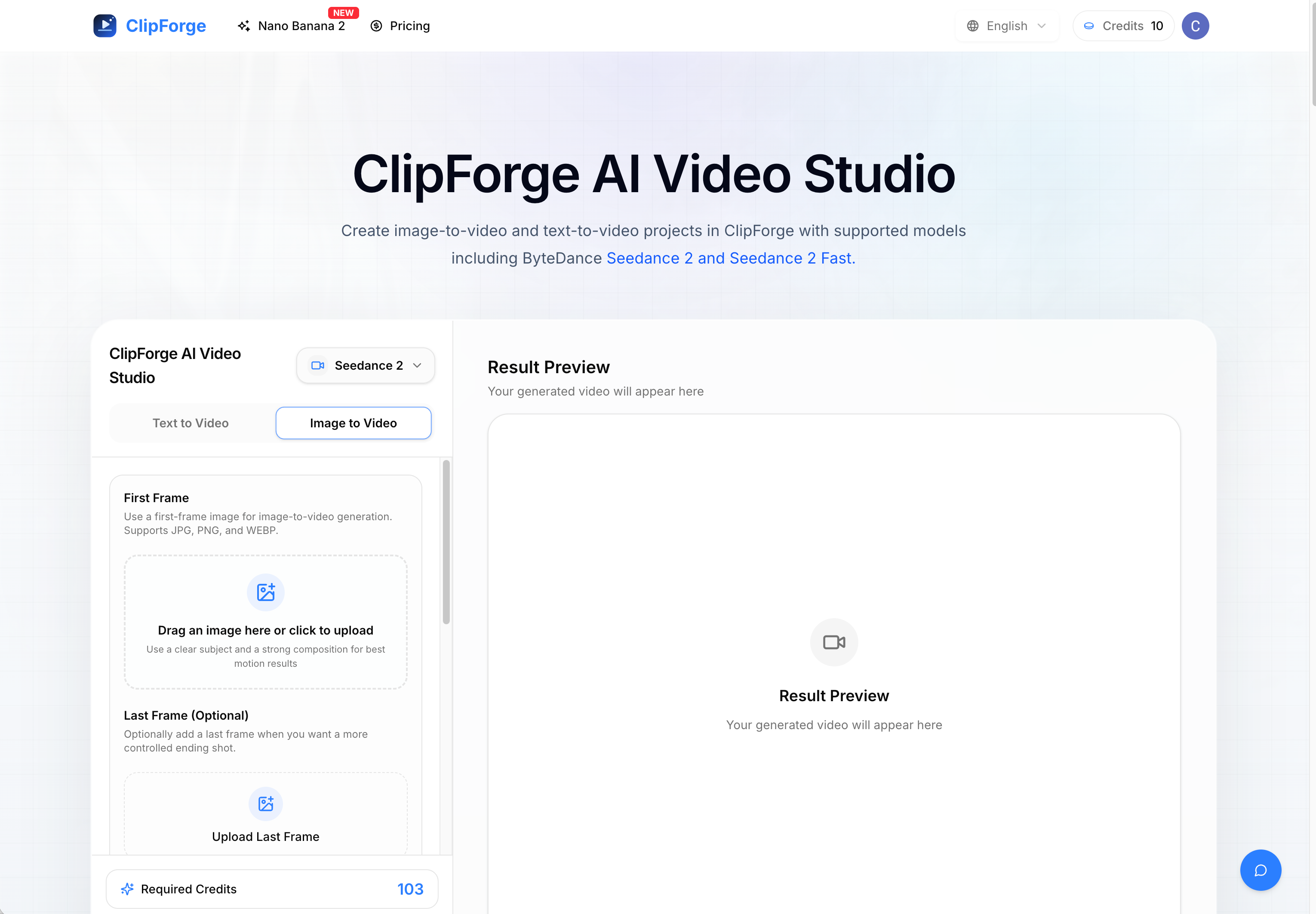This screenshot has height=914, width=1316.
Task: Expand the Seedance 2 model dropdown
Action: click(366, 365)
